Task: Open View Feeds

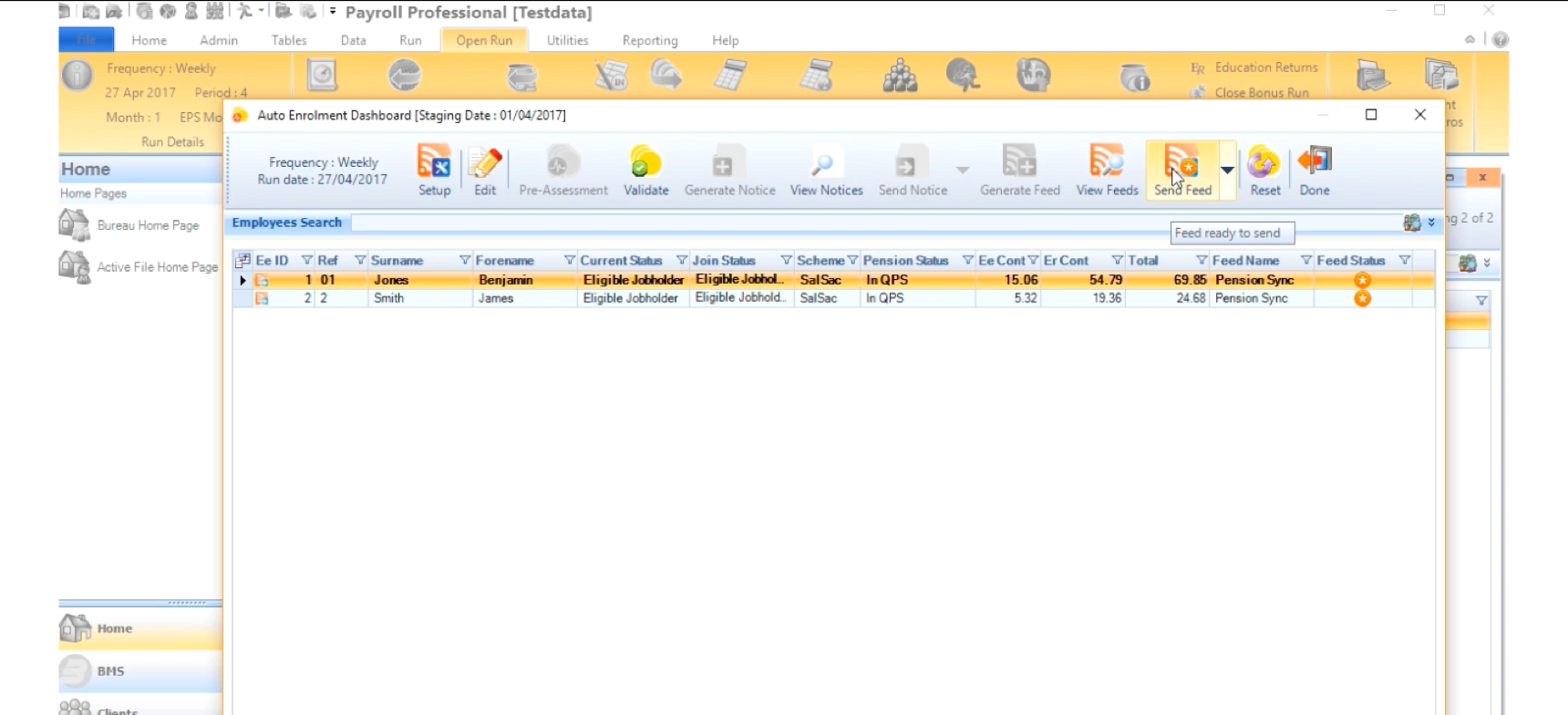Action: (x=1107, y=171)
